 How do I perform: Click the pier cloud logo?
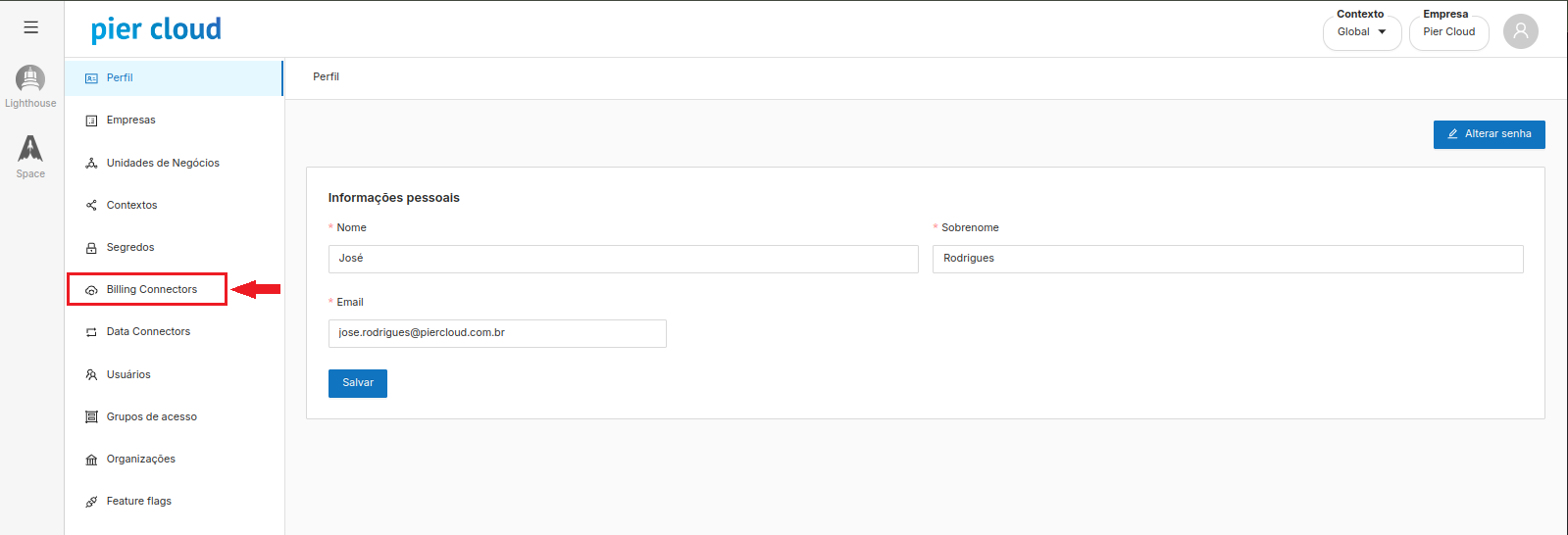(x=156, y=29)
